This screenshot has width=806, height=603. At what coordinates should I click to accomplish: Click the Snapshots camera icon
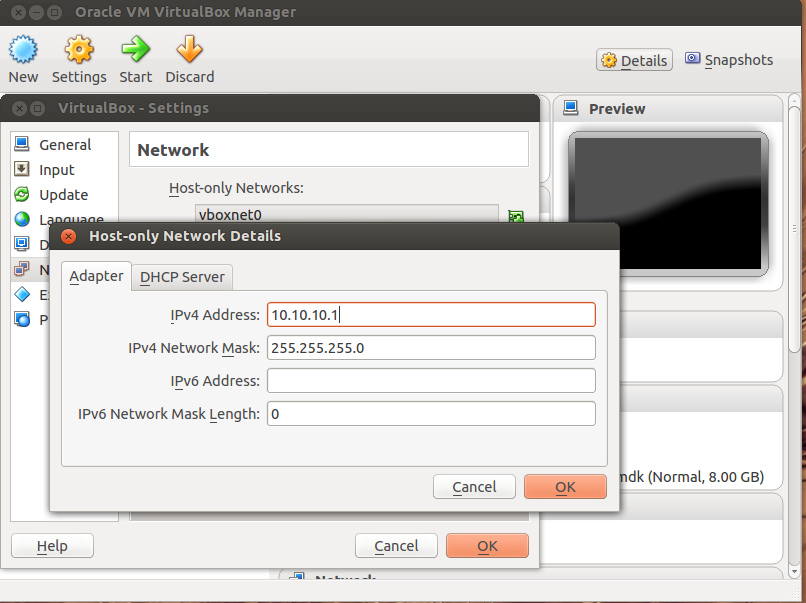coord(692,58)
